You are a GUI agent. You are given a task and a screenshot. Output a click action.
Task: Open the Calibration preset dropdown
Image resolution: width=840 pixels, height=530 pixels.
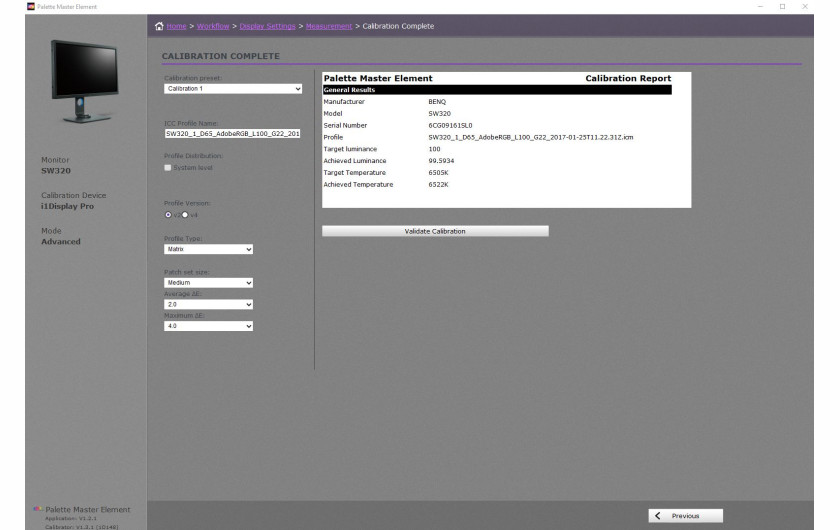(x=233, y=88)
